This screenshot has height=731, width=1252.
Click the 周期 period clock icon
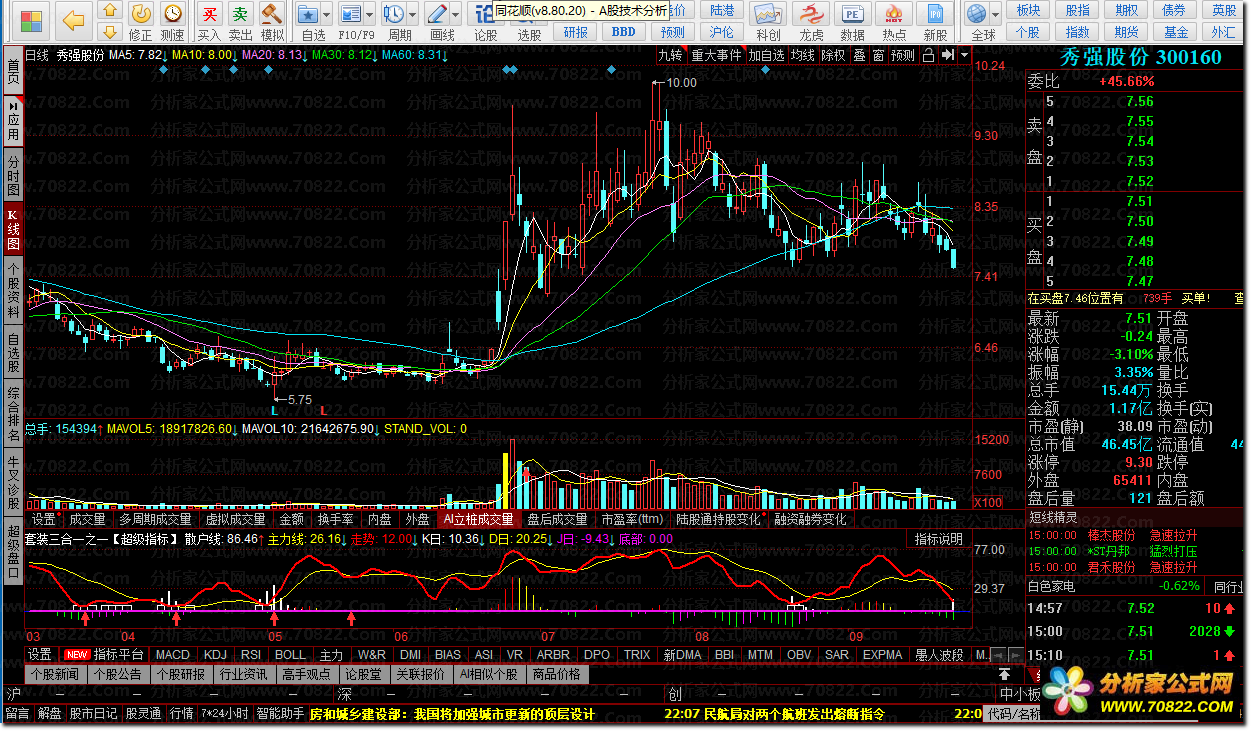pos(393,14)
